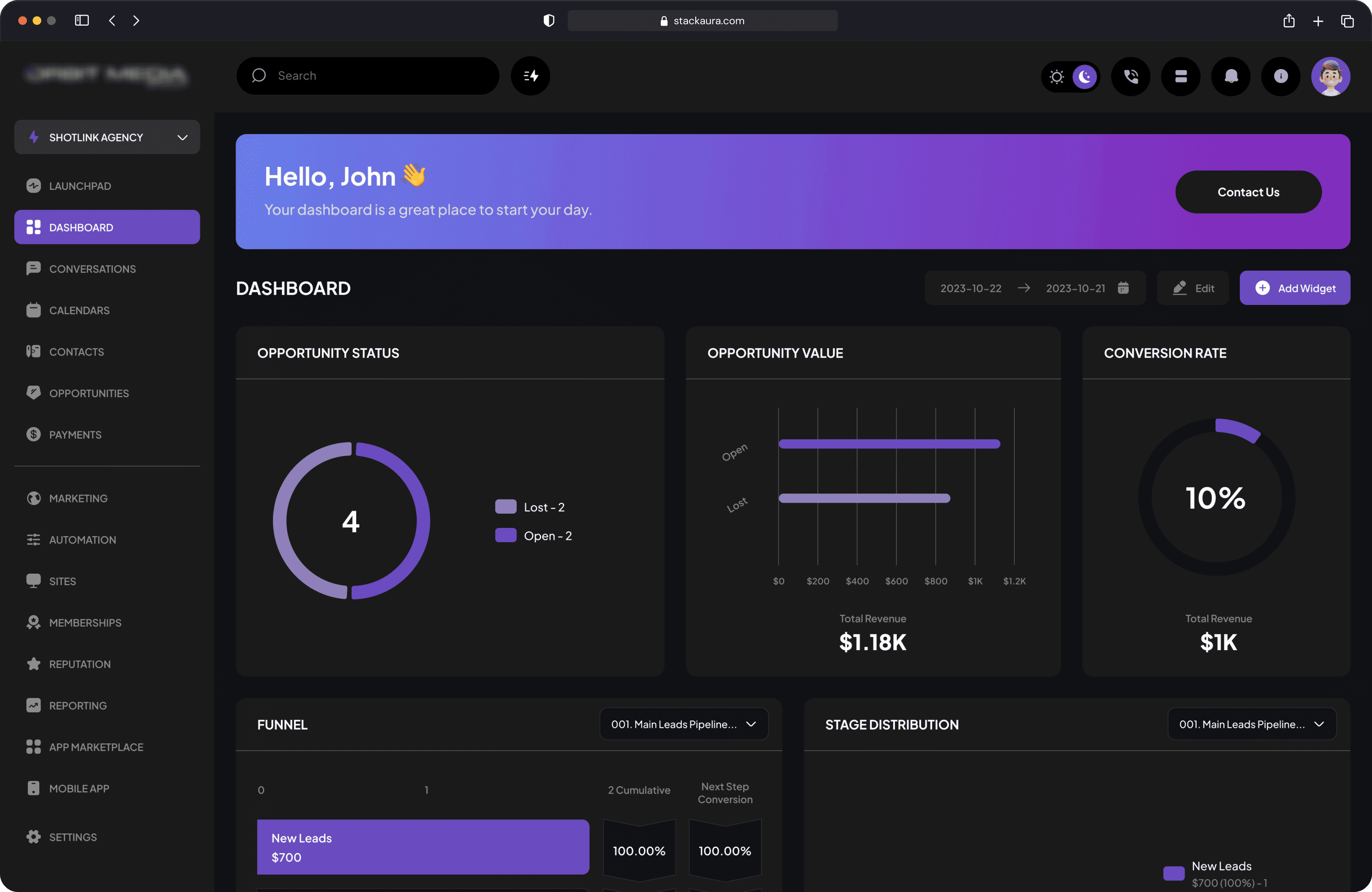Switch theme to light mode
The height and width of the screenshot is (892, 1372).
[1056, 76]
